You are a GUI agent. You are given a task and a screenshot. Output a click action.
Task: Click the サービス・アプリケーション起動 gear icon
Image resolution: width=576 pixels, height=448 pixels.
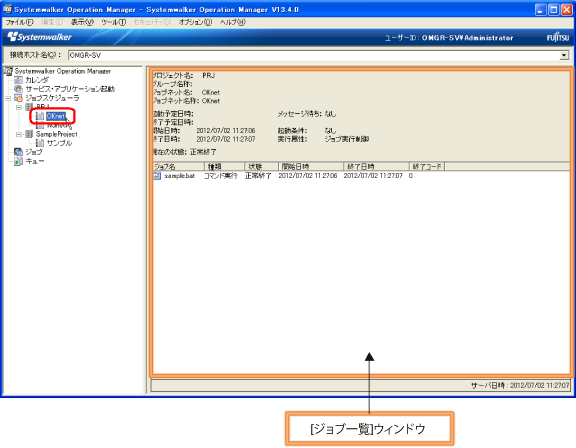[18, 89]
